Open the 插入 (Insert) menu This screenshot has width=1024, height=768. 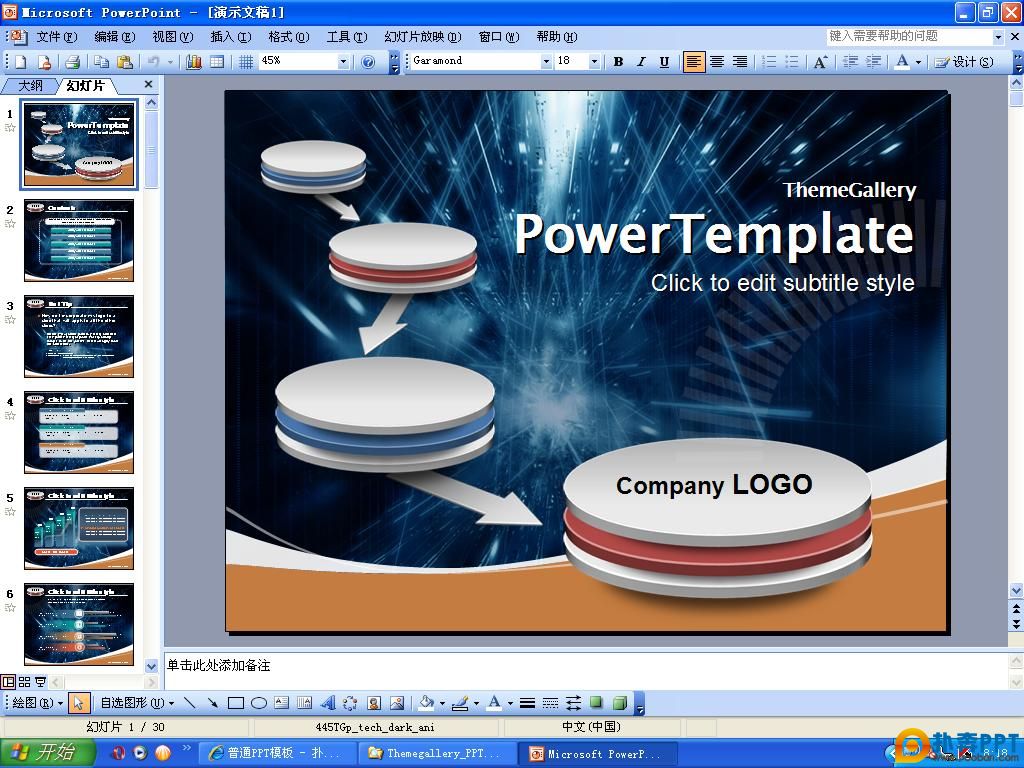pos(231,37)
